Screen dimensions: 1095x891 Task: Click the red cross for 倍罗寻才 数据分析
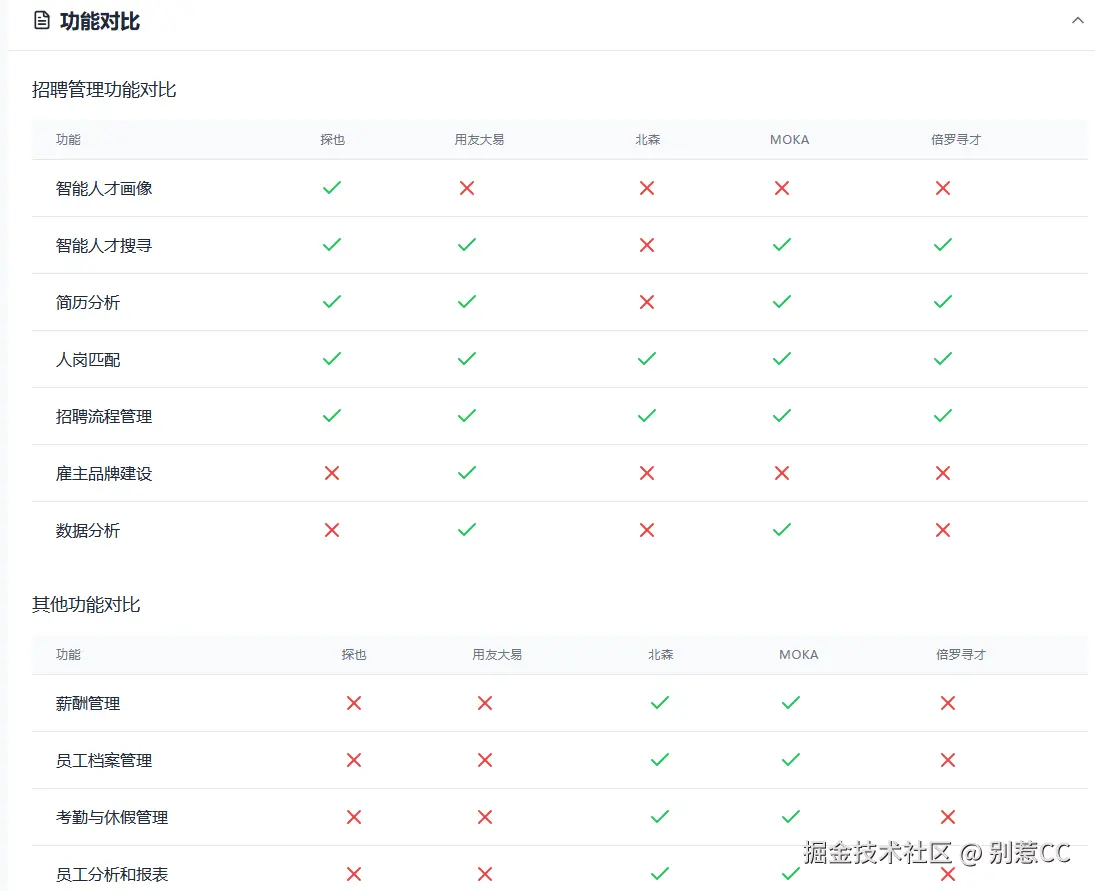(943, 530)
